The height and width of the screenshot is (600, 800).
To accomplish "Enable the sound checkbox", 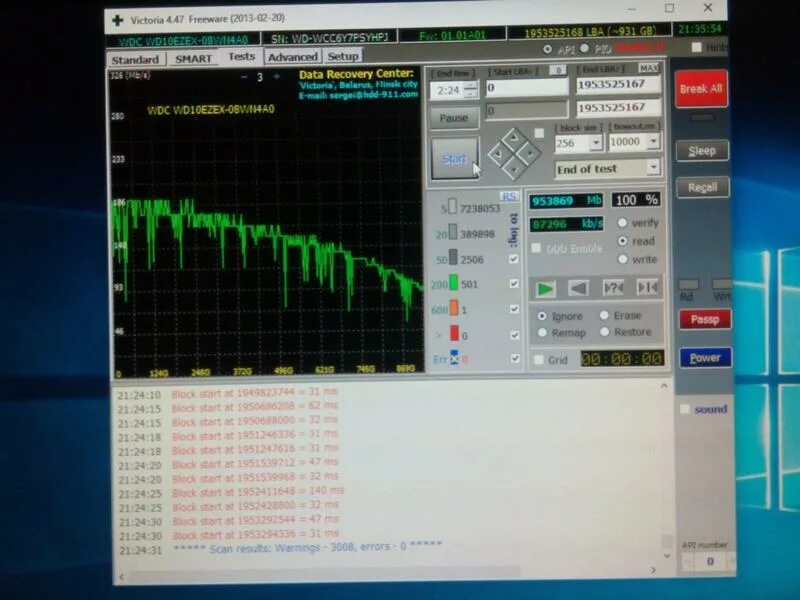I will pos(685,409).
